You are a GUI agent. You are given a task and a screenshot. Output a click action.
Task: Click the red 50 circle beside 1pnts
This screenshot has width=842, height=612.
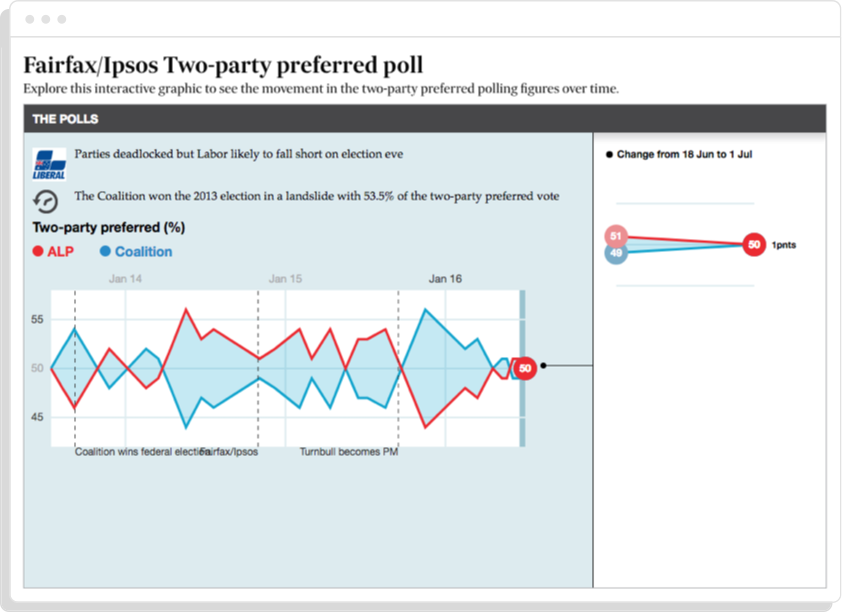click(x=754, y=245)
